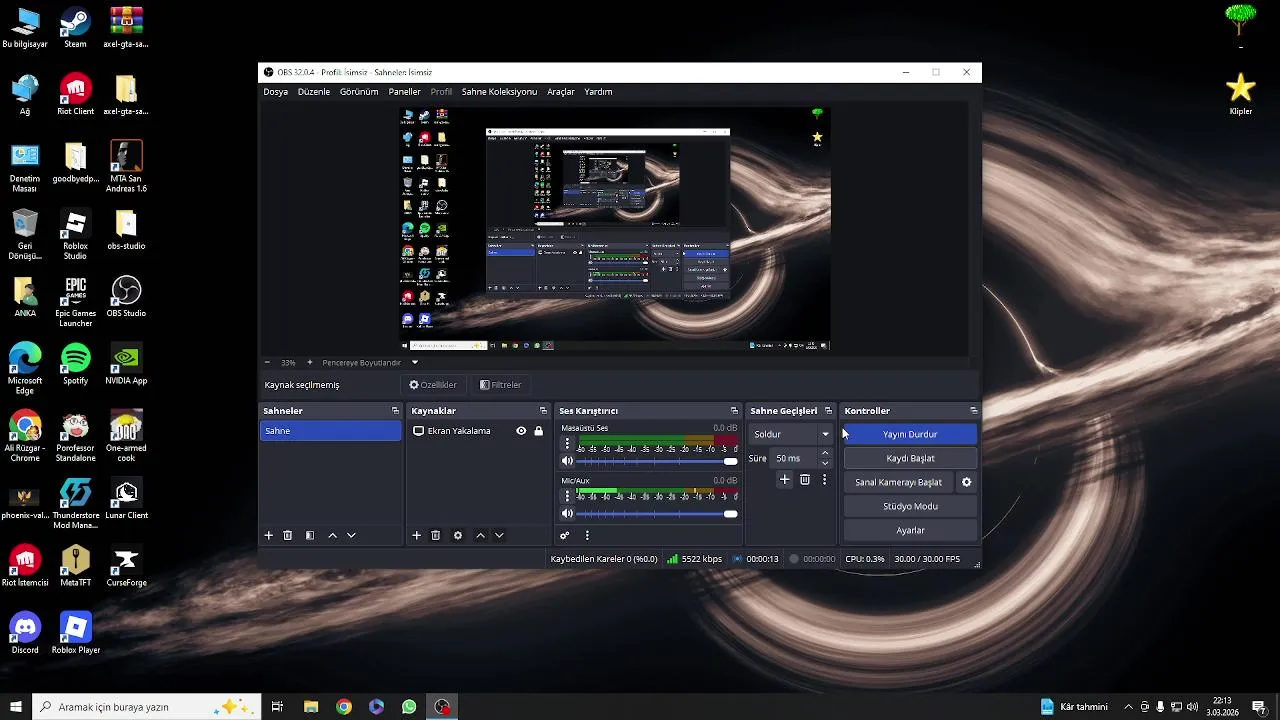Open the Yardım menu
The image size is (1280, 720).
point(598,92)
